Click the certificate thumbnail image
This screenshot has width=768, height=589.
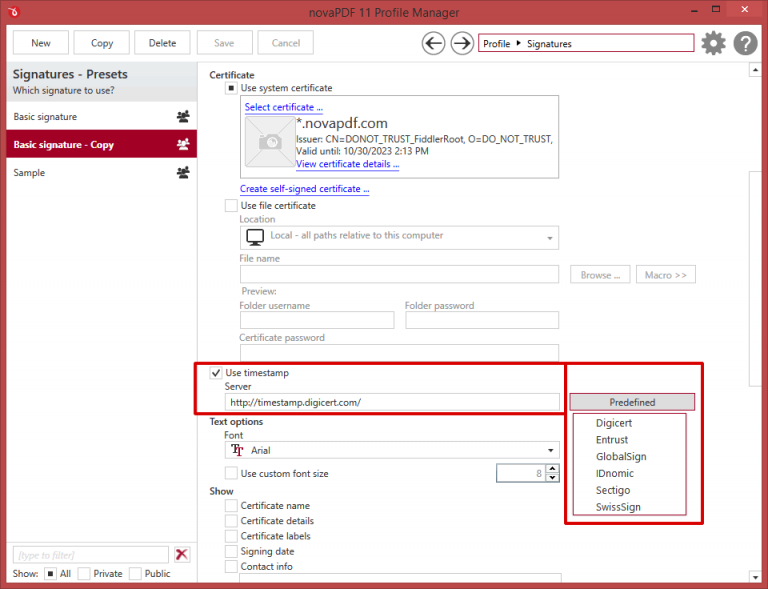coord(270,141)
